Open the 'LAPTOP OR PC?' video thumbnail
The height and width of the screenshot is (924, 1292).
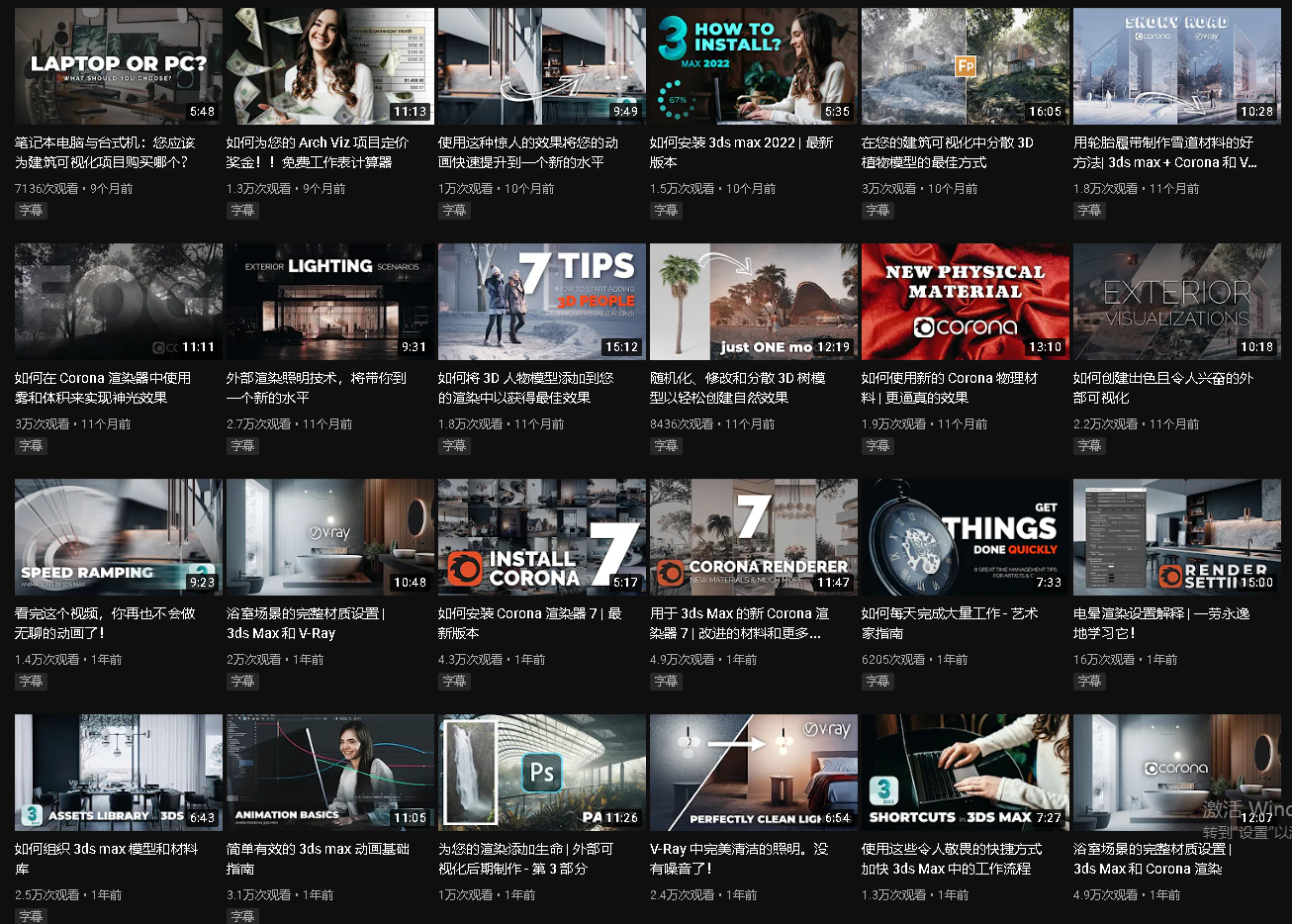[x=118, y=66]
